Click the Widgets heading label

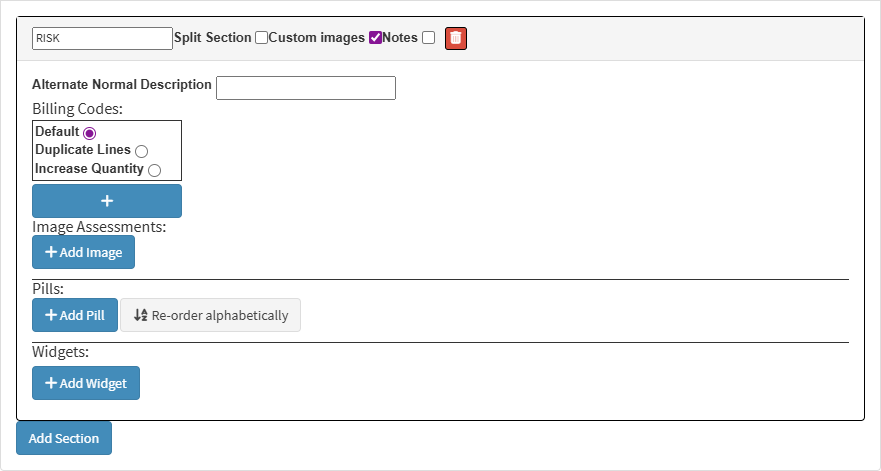tap(61, 352)
